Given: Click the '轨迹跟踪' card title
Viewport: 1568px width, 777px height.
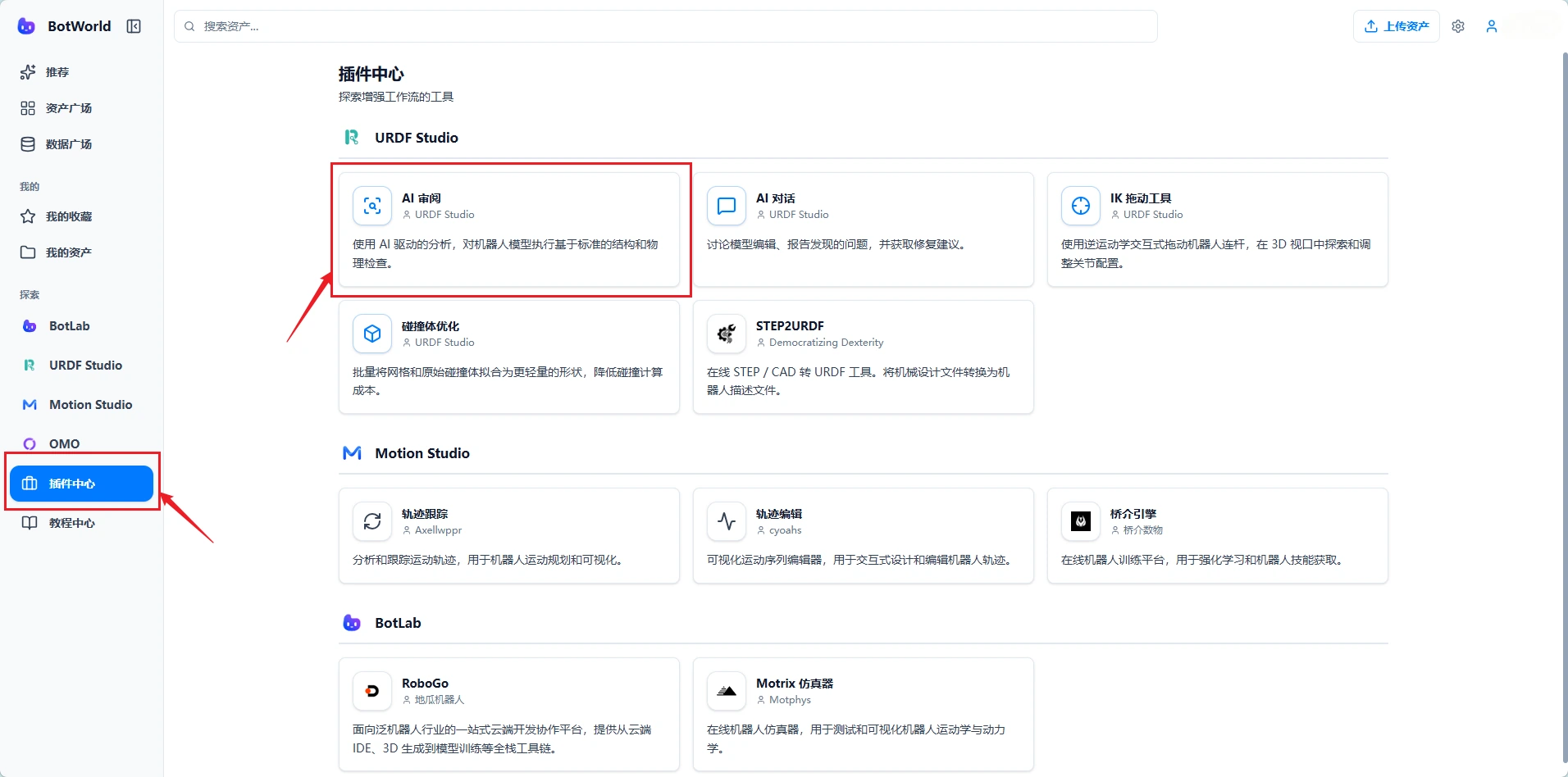Looking at the screenshot, I should 425,514.
